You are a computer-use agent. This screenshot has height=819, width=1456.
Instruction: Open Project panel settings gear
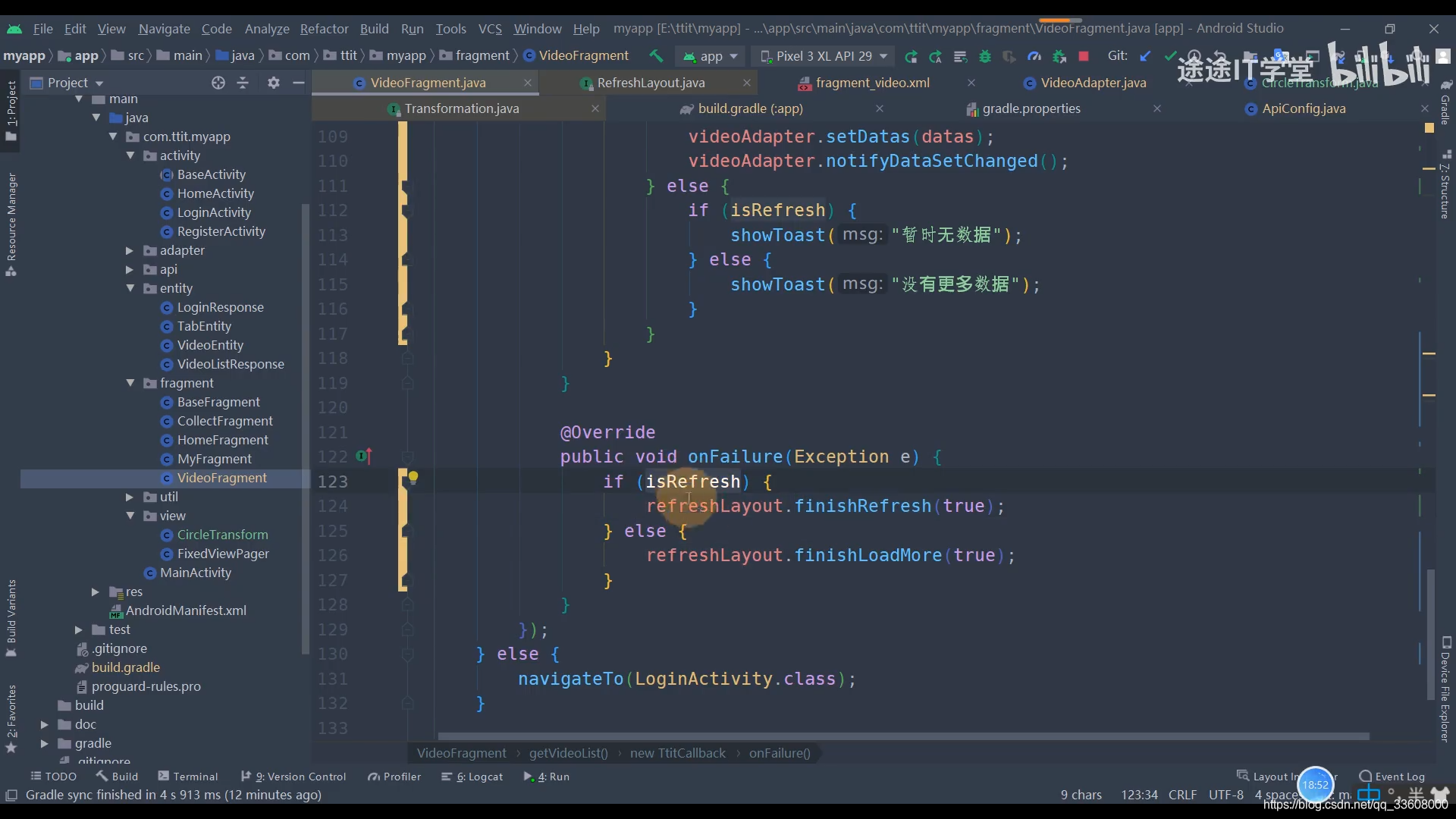click(274, 83)
